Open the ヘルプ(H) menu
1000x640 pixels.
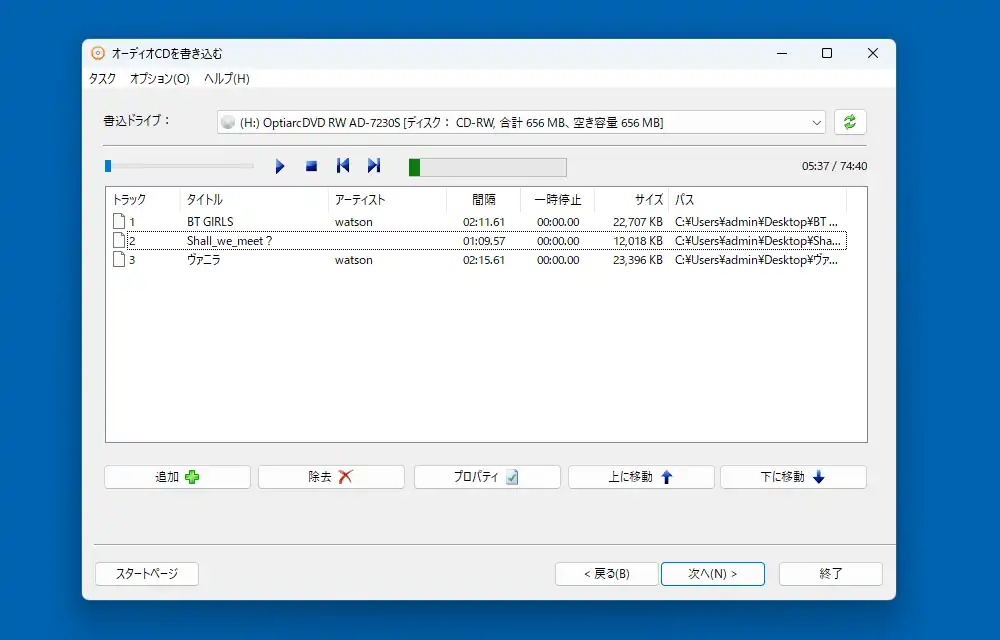227,79
